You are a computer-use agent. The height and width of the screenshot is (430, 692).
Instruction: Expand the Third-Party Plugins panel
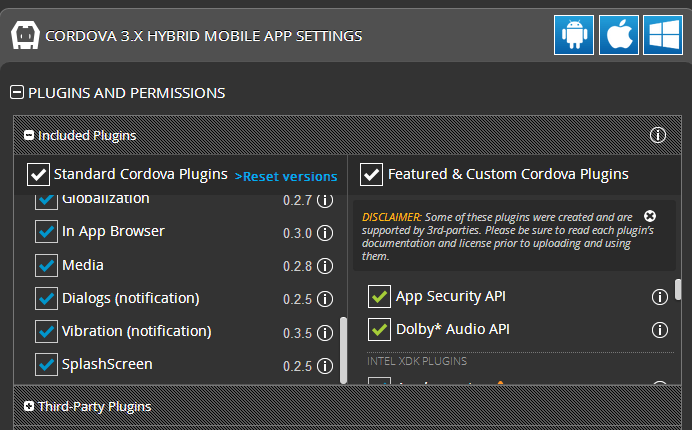29,407
